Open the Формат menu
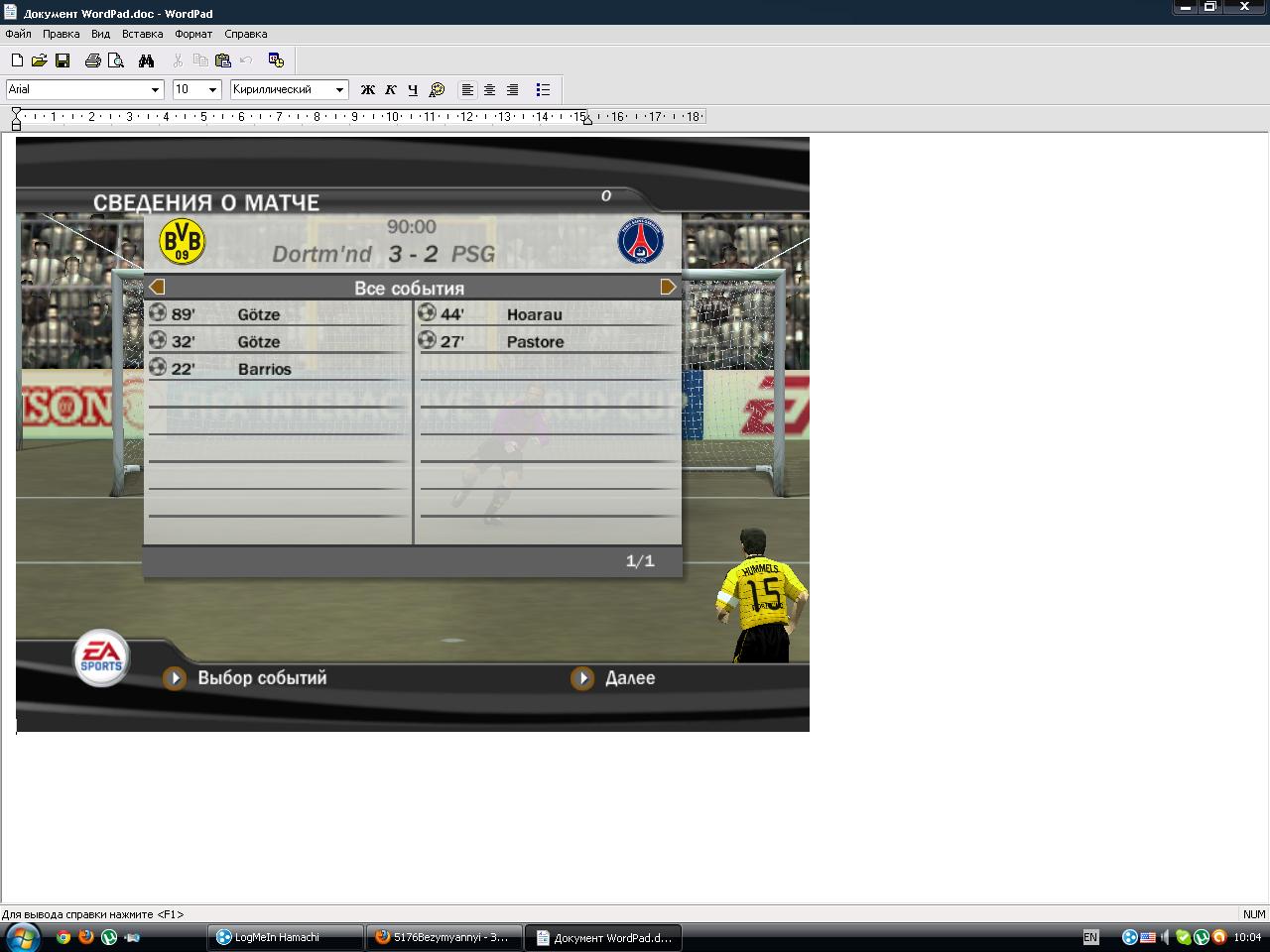This screenshot has height=952, width=1270. pos(193,34)
